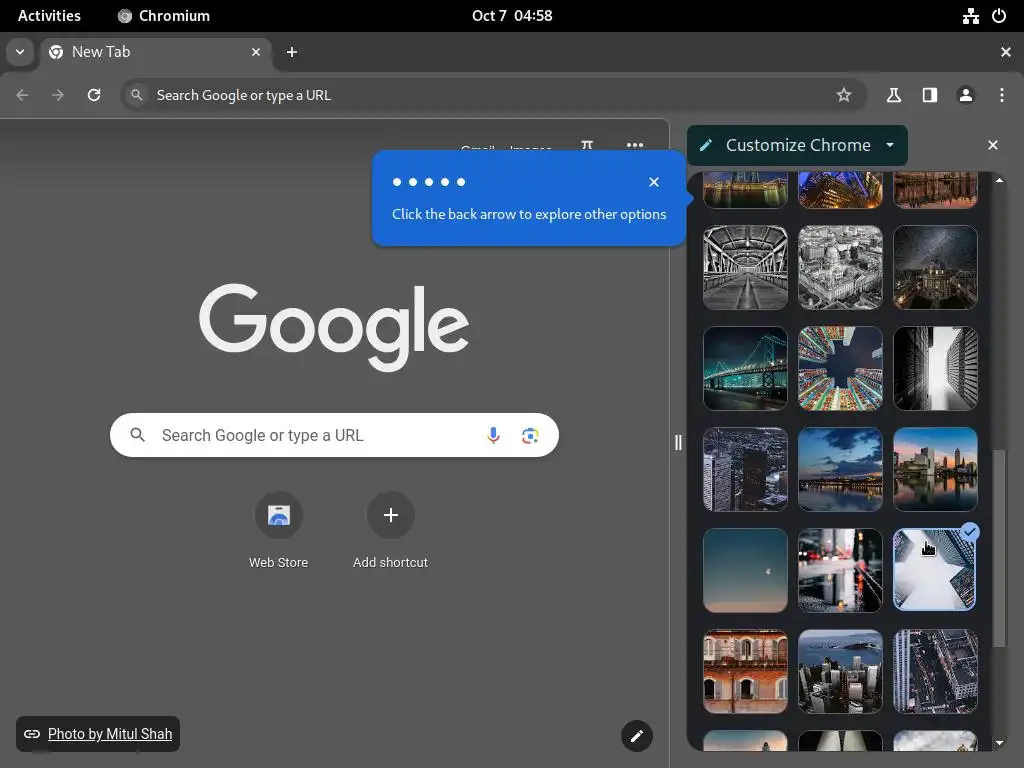This screenshot has height=768, width=1024.
Task: Open the Google apps dots on page
Action: pyautogui.click(x=635, y=145)
